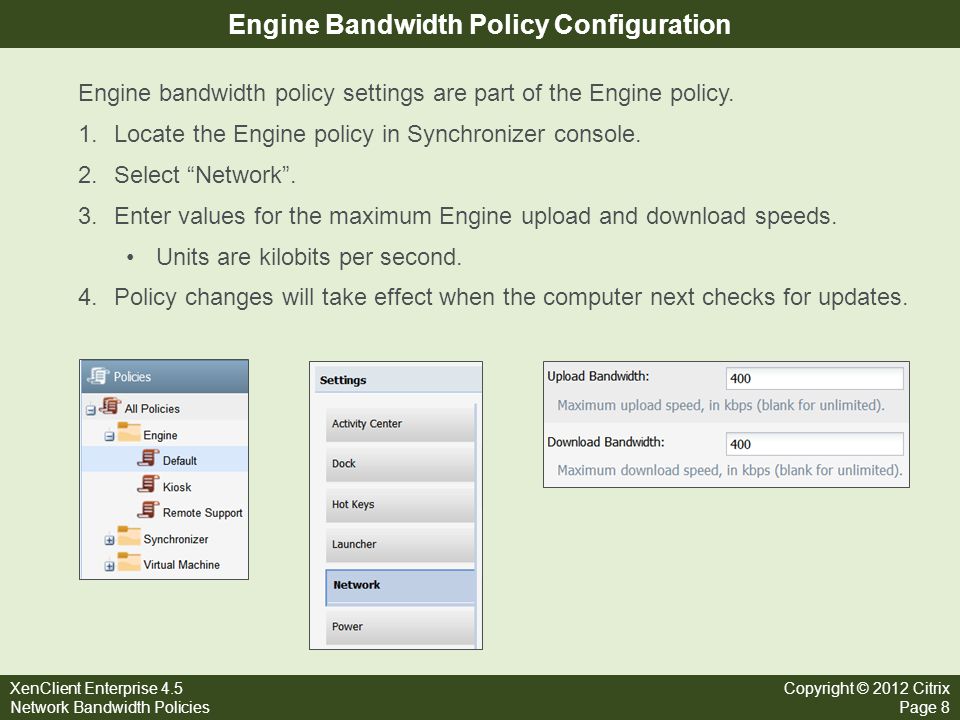Viewport: 960px width, 720px height.
Task: Click the XenClient Enterprise 4.5 footer text
Action: click(x=96, y=688)
